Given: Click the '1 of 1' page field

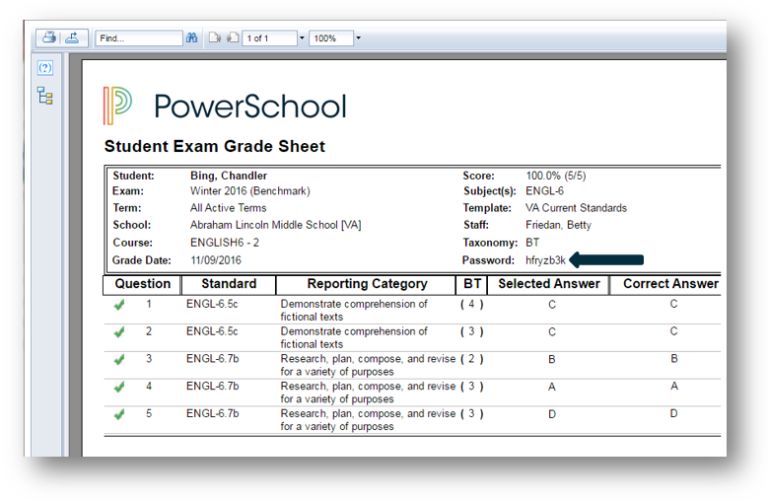Looking at the screenshot, I should 269,38.
